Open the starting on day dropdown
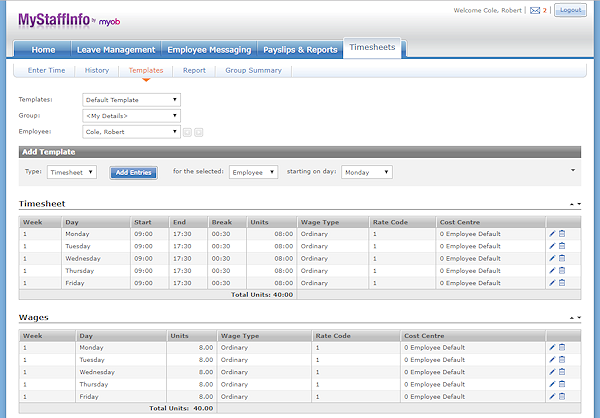The image size is (600, 418). (366, 172)
